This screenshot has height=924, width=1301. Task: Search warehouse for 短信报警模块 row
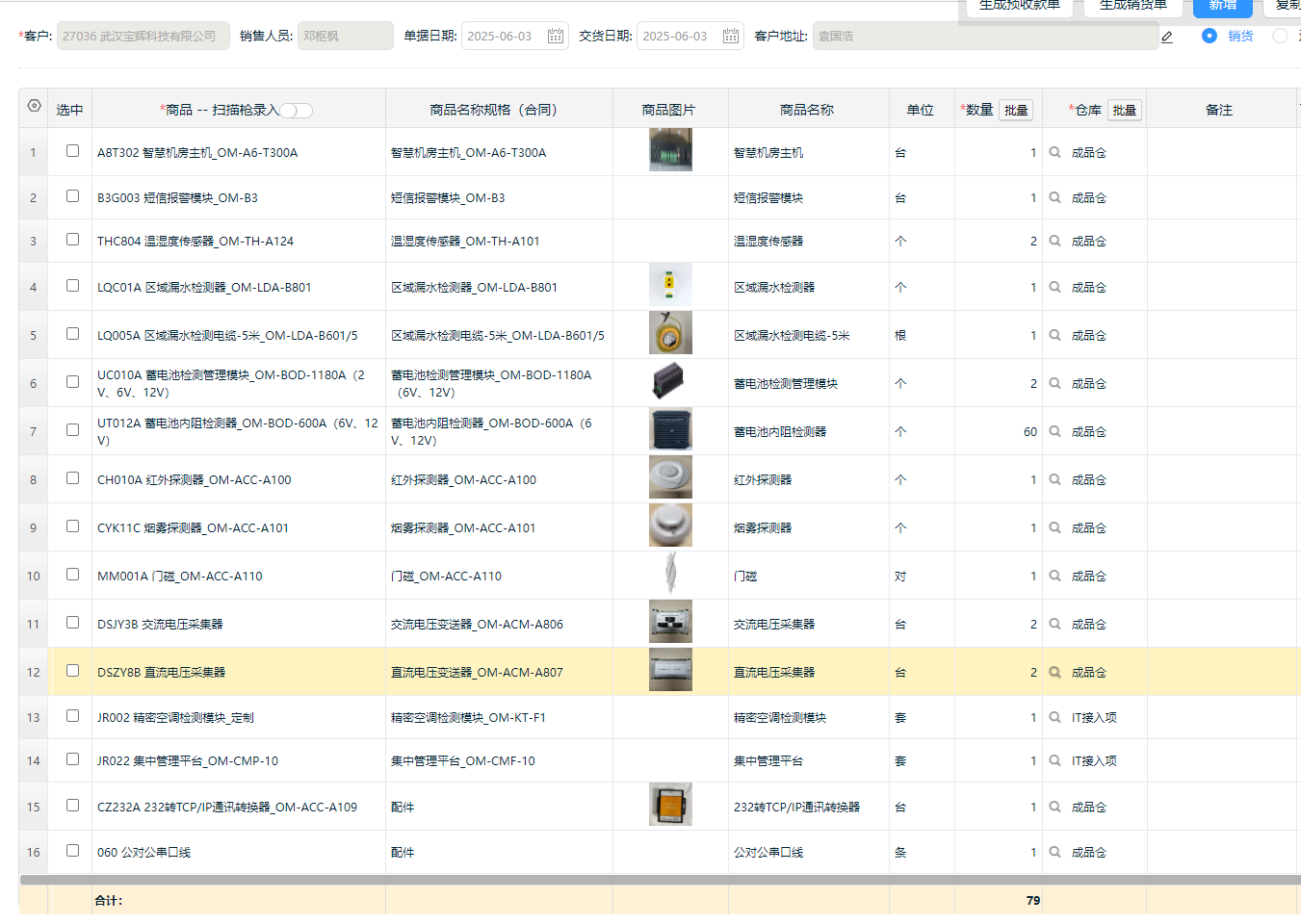coord(1054,197)
